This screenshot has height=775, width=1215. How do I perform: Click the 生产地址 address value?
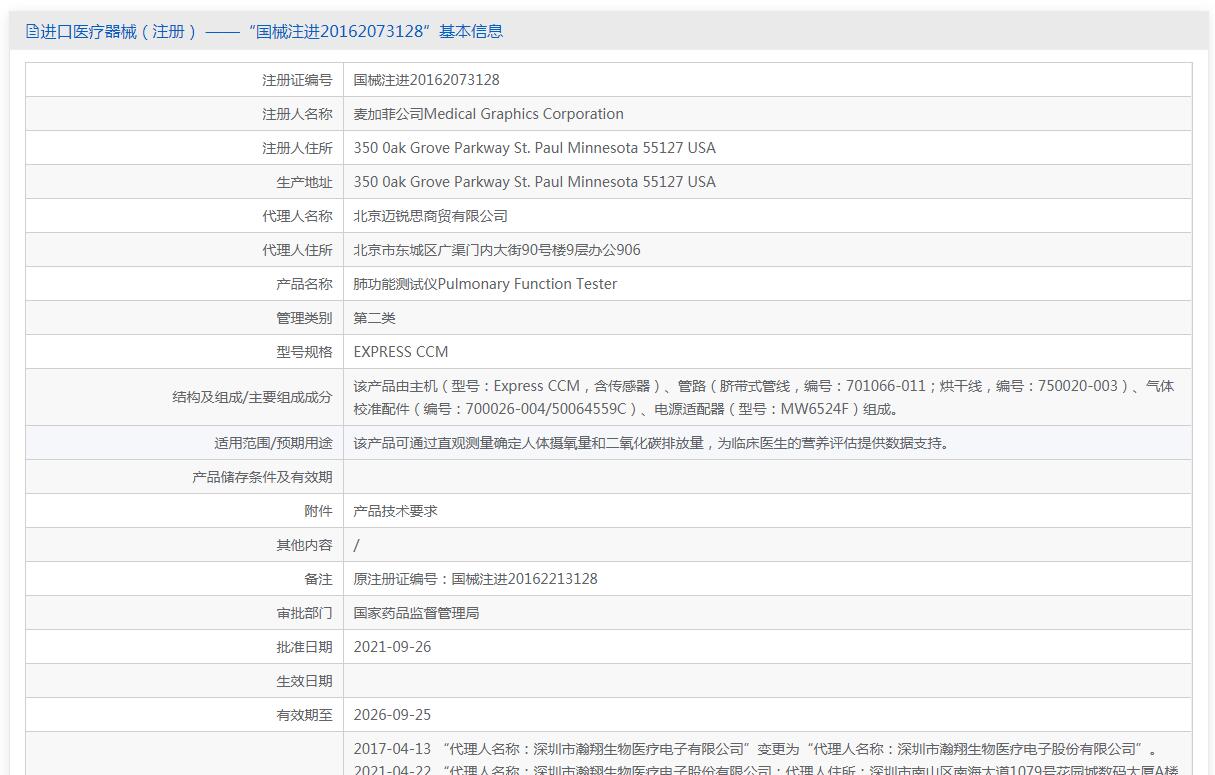click(534, 182)
